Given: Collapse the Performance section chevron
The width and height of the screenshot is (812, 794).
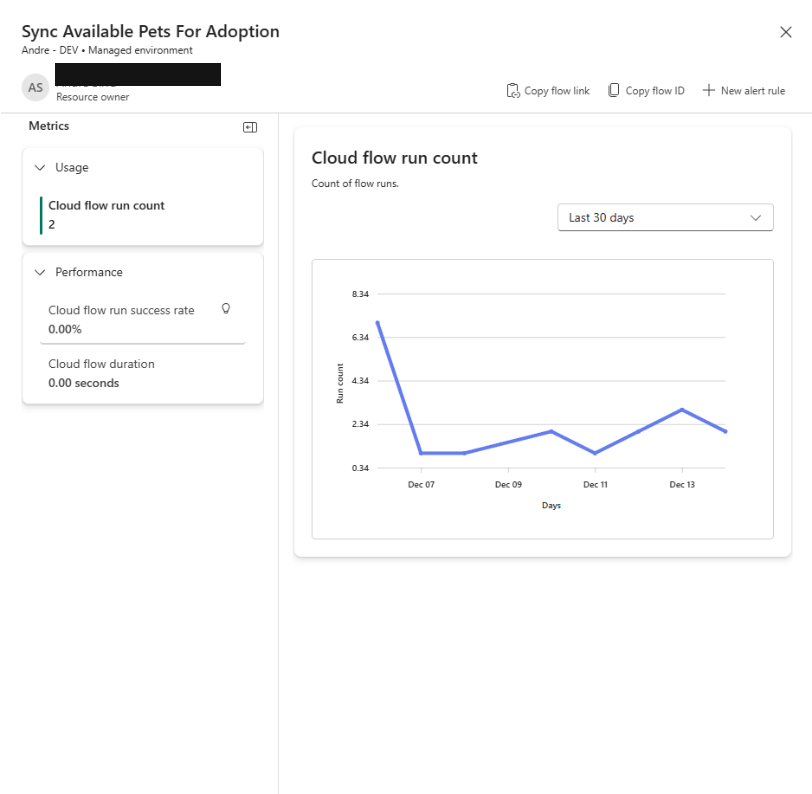Looking at the screenshot, I should tap(40, 272).
